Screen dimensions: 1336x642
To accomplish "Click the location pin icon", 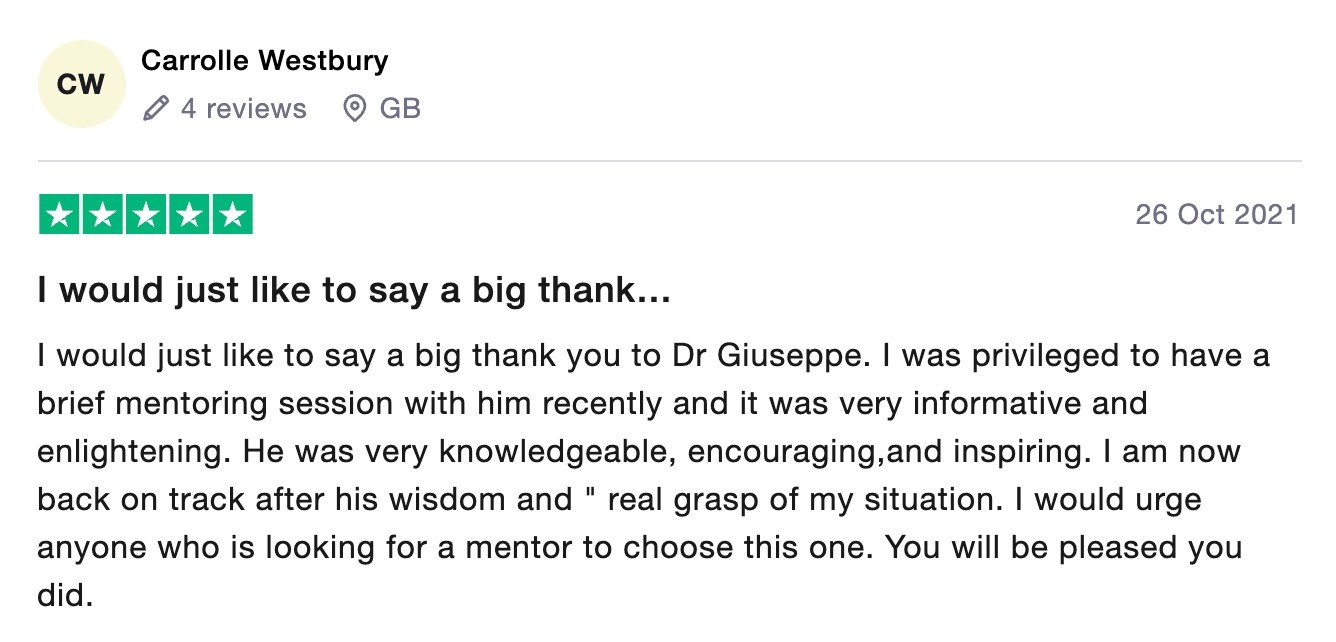I will 354,108.
